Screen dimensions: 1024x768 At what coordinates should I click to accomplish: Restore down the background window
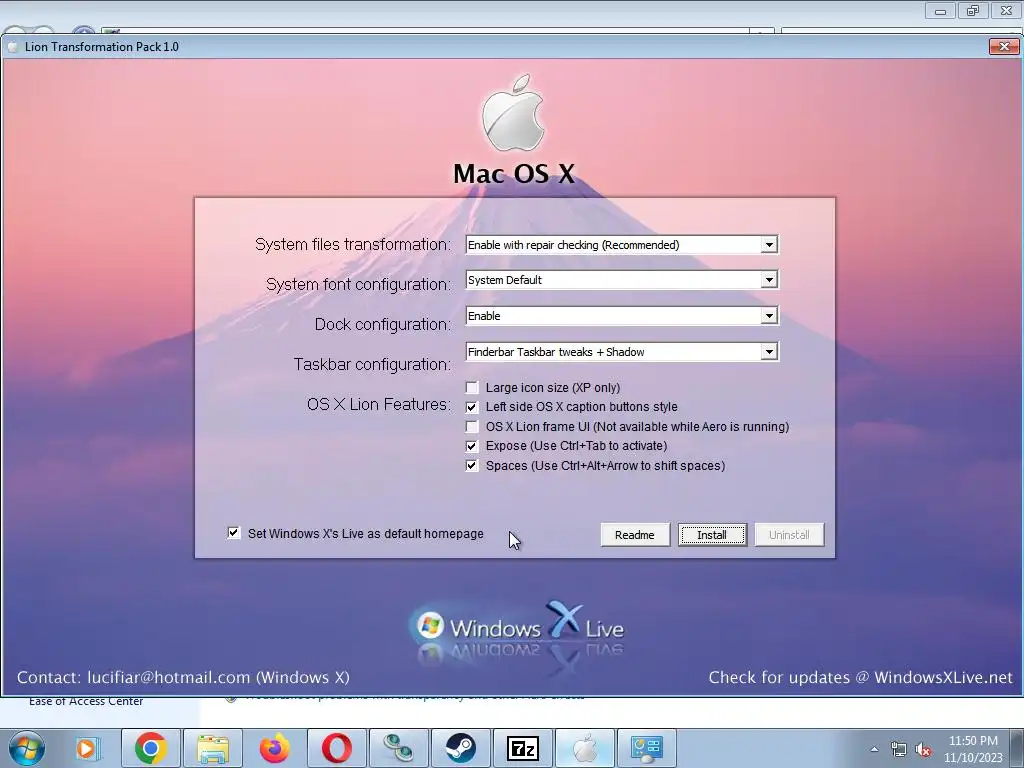pos(973,10)
